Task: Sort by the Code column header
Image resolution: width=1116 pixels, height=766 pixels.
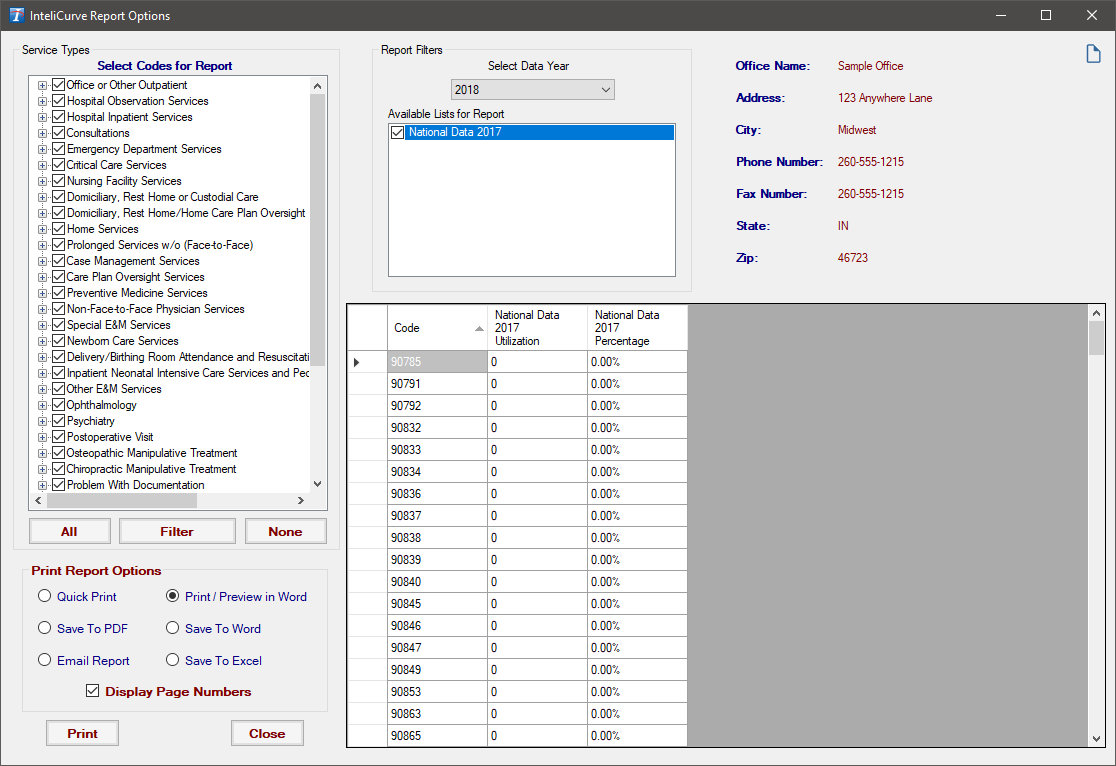Action: click(x=438, y=328)
